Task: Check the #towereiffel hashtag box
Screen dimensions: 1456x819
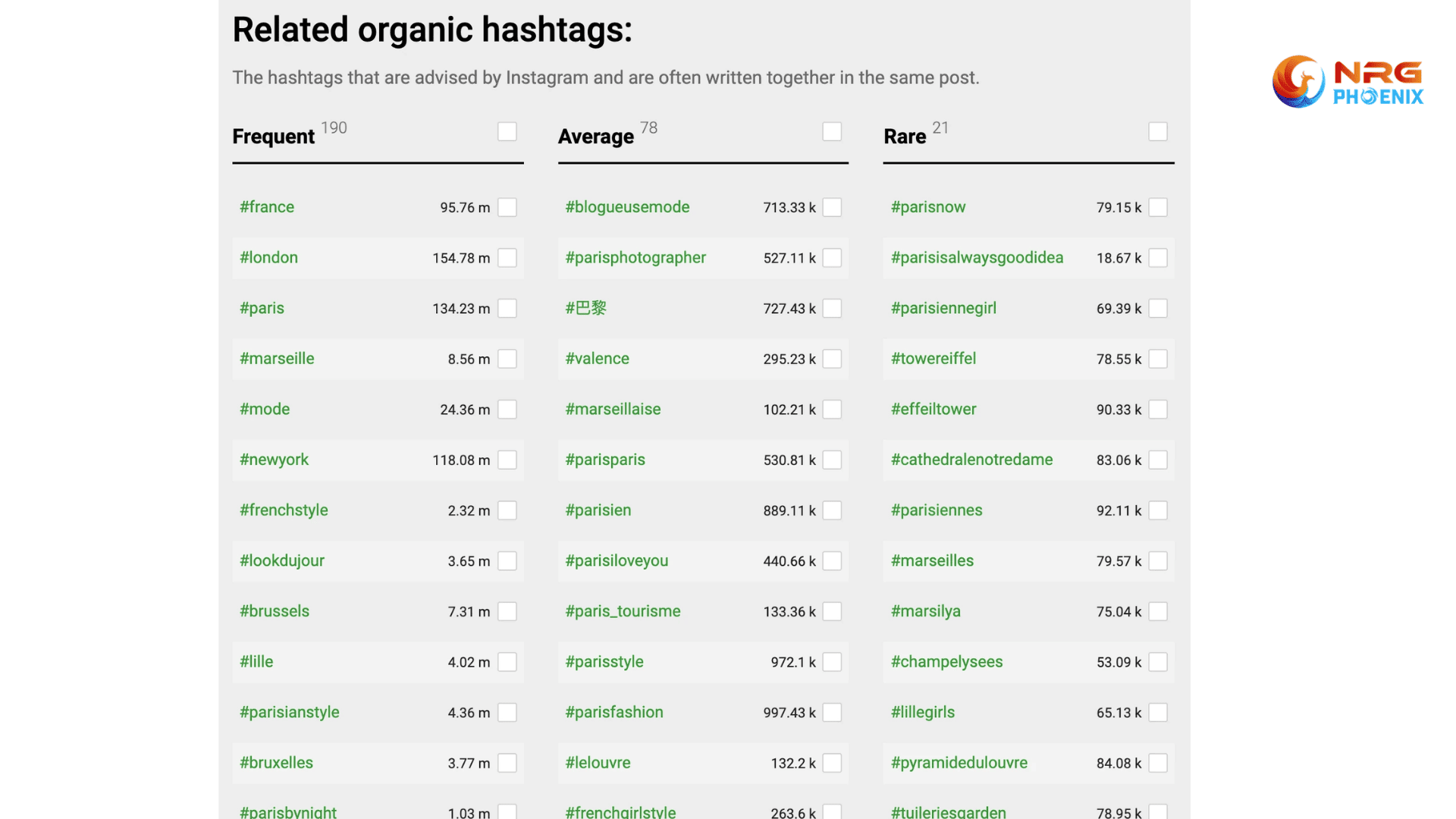Action: point(1158,359)
